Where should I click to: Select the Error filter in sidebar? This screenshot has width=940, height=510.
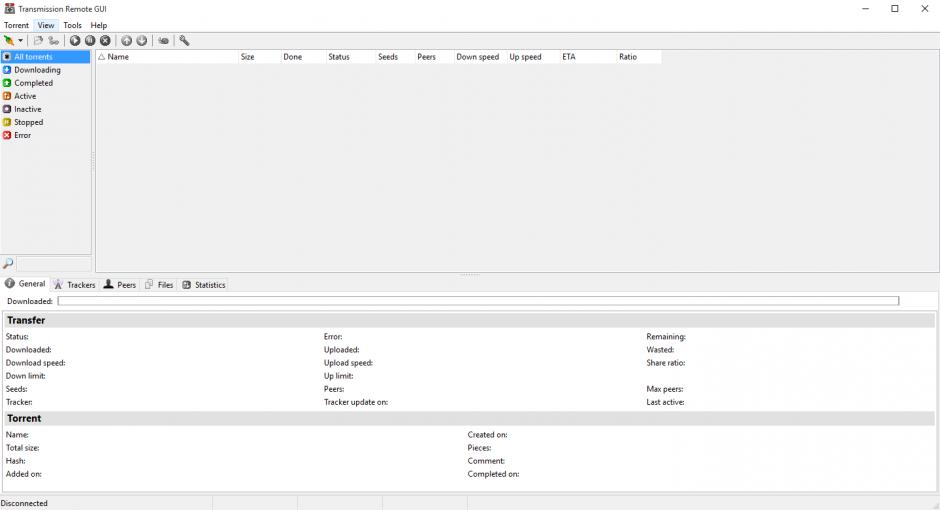click(x=22, y=135)
